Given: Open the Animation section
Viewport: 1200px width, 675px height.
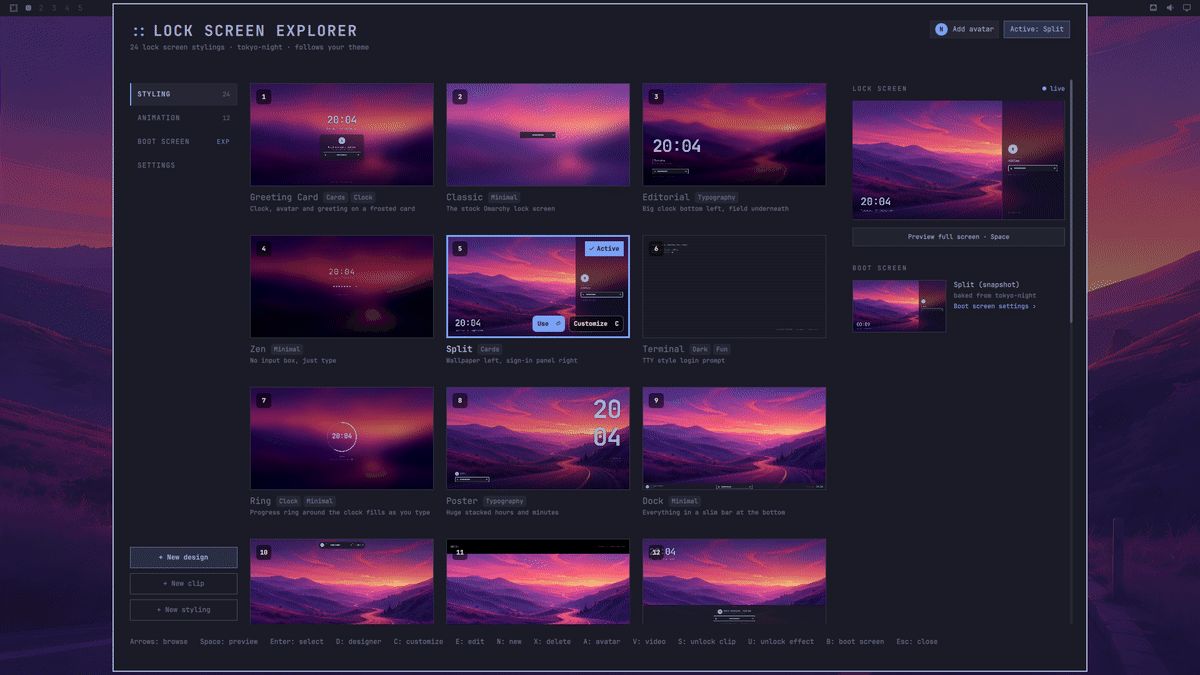Looking at the screenshot, I should (184, 118).
